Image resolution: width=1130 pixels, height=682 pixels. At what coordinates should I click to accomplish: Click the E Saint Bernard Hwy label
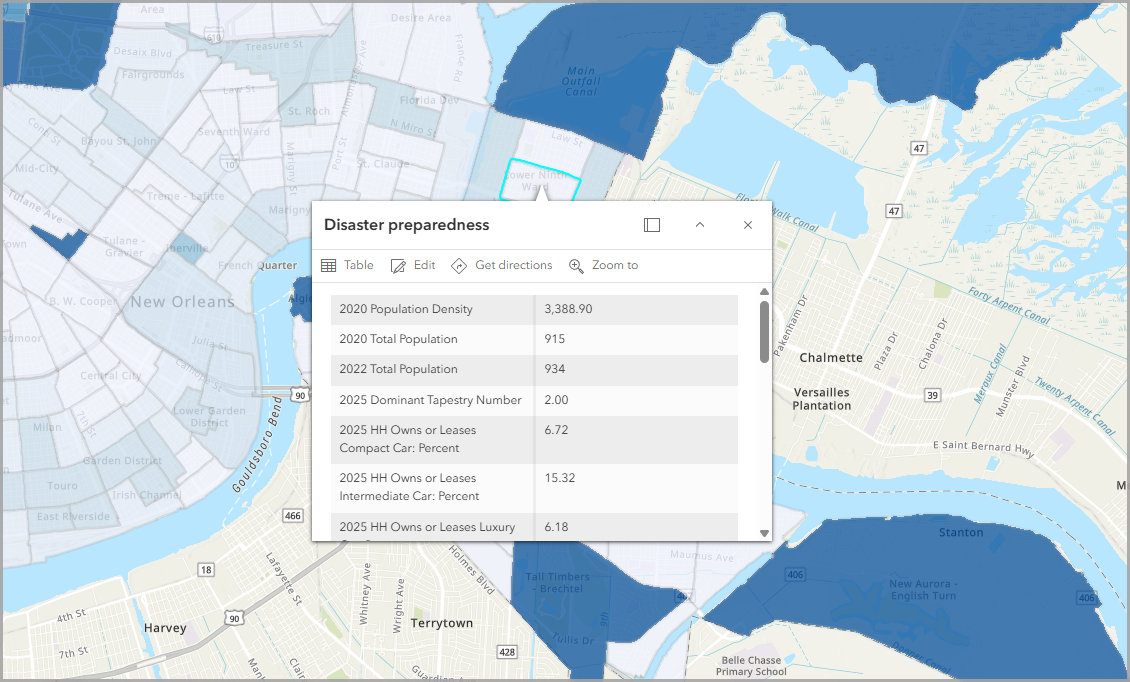[984, 448]
